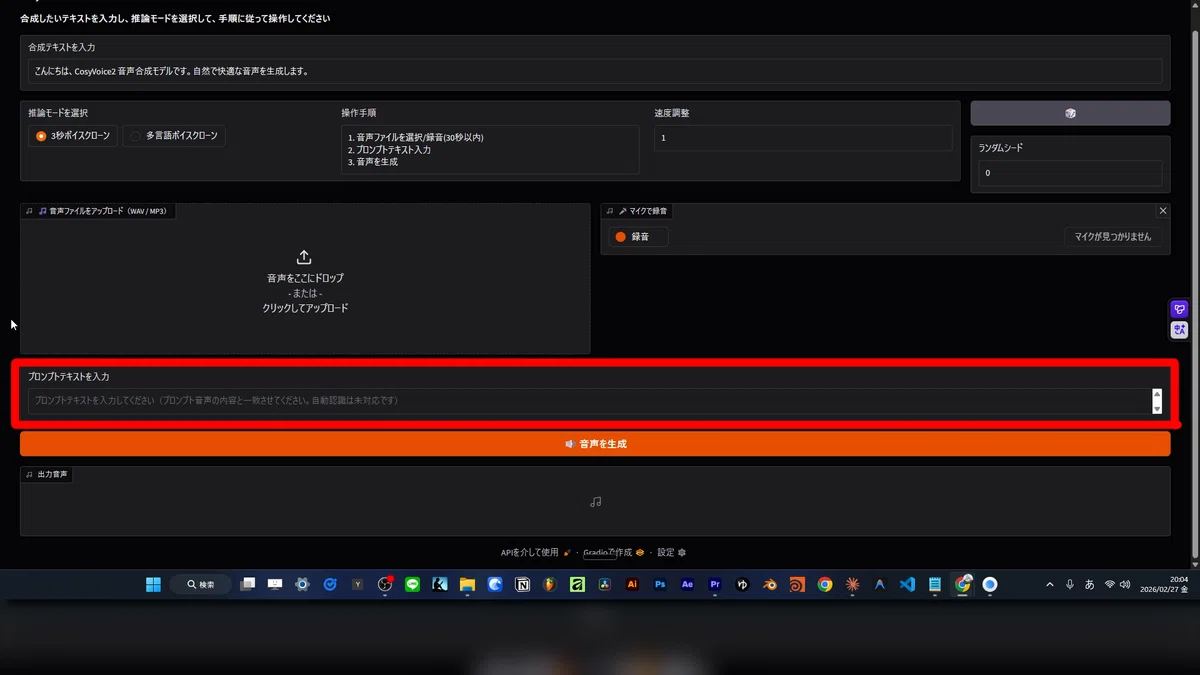1200x675 pixels.
Task: Click the あ IME indicator in system tray
Action: click(x=1089, y=585)
